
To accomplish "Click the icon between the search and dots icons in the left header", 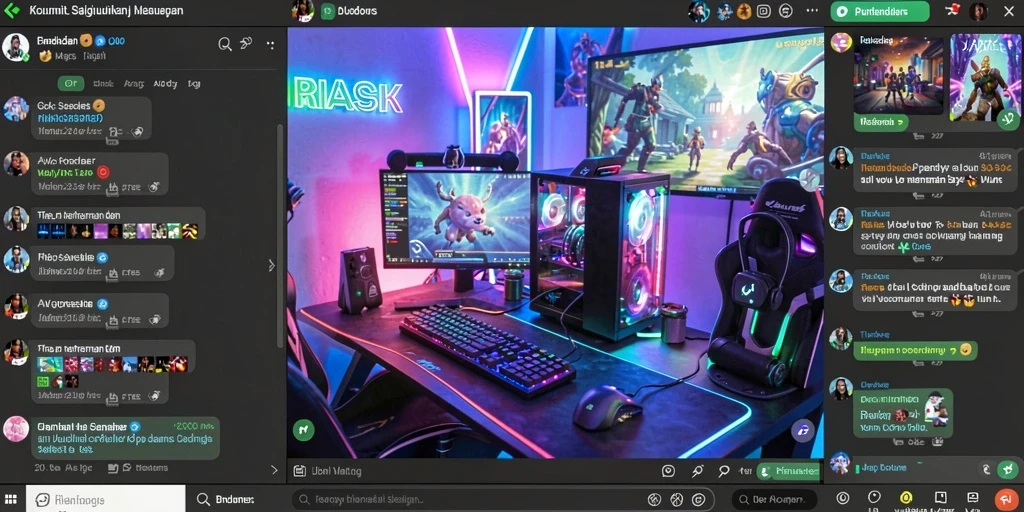I will [246, 44].
